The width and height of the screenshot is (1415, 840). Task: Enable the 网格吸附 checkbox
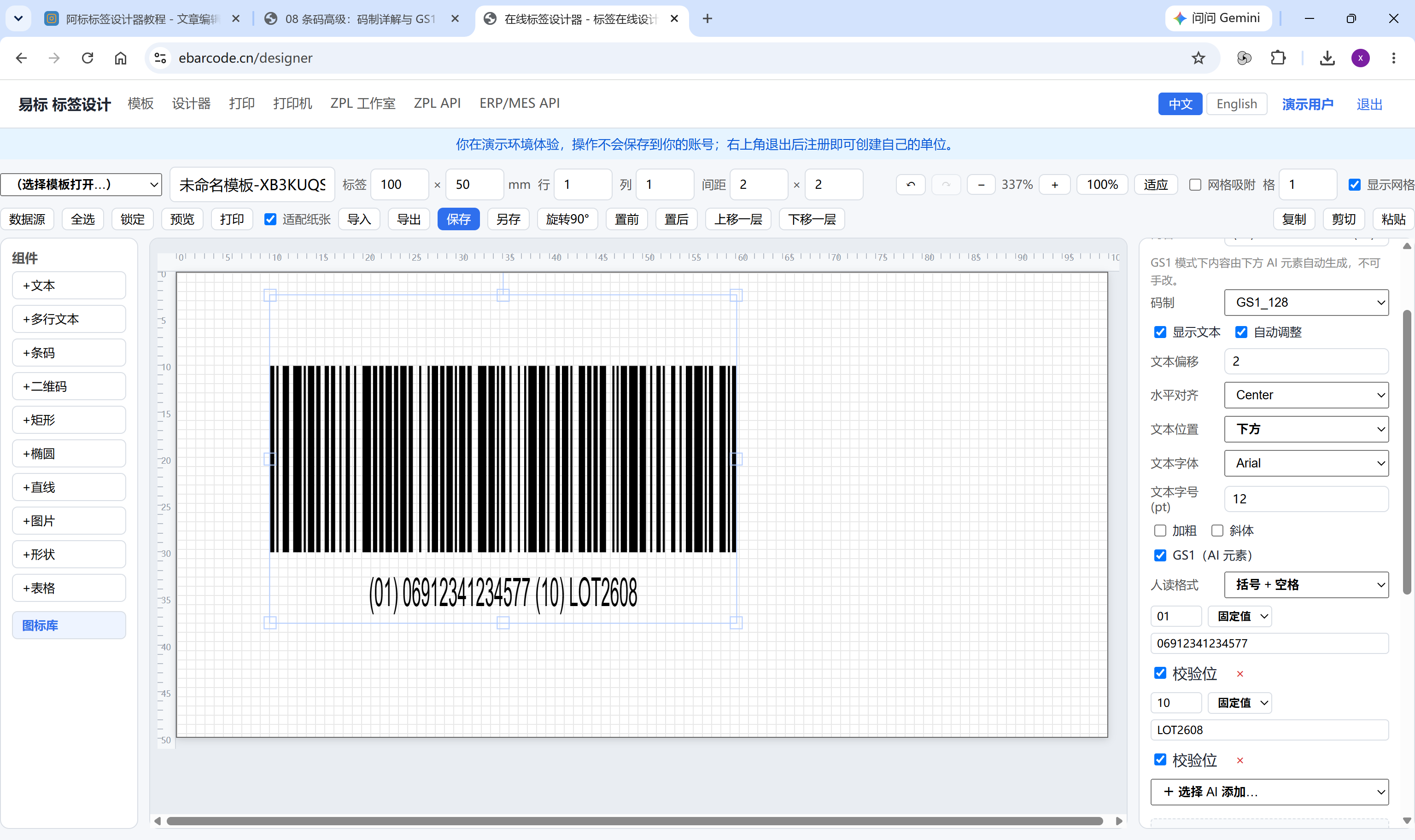(1195, 185)
